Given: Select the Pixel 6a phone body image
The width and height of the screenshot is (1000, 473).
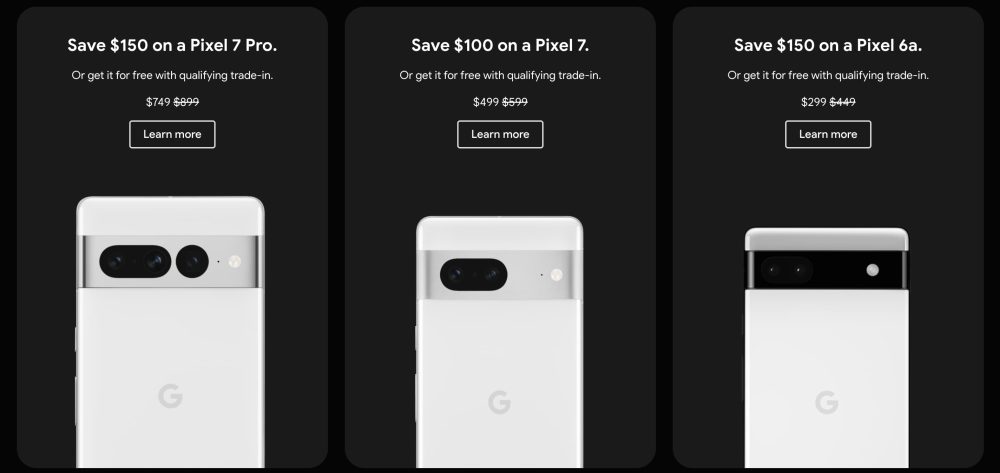Looking at the screenshot, I should 827,347.
